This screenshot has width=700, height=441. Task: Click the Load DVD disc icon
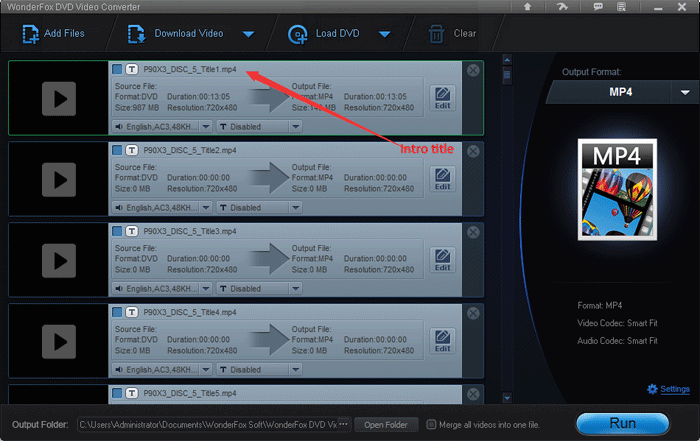click(298, 34)
